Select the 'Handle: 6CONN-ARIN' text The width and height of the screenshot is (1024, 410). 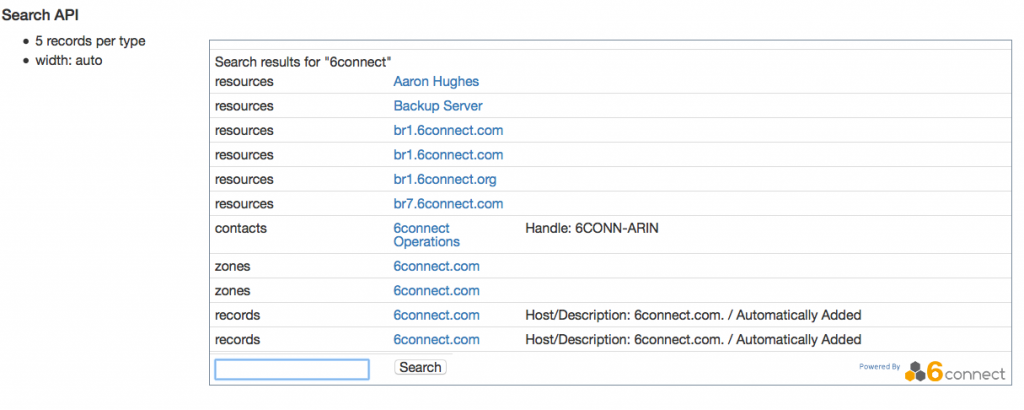pyautogui.click(x=592, y=229)
